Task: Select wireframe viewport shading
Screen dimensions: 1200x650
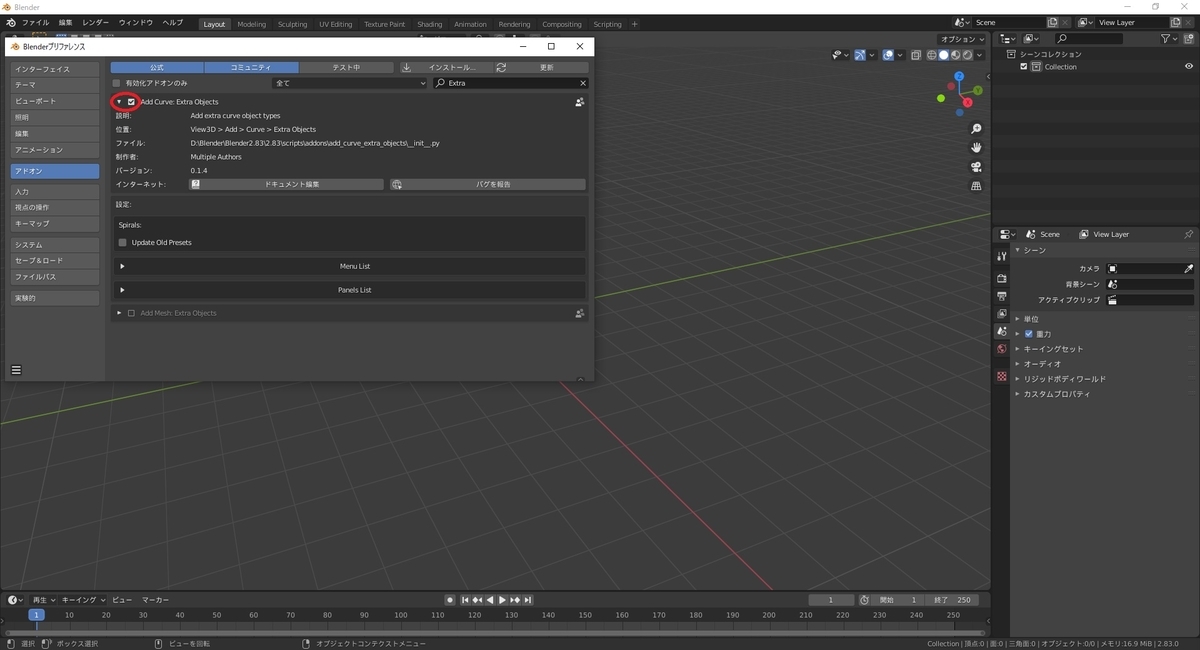Action: point(932,55)
